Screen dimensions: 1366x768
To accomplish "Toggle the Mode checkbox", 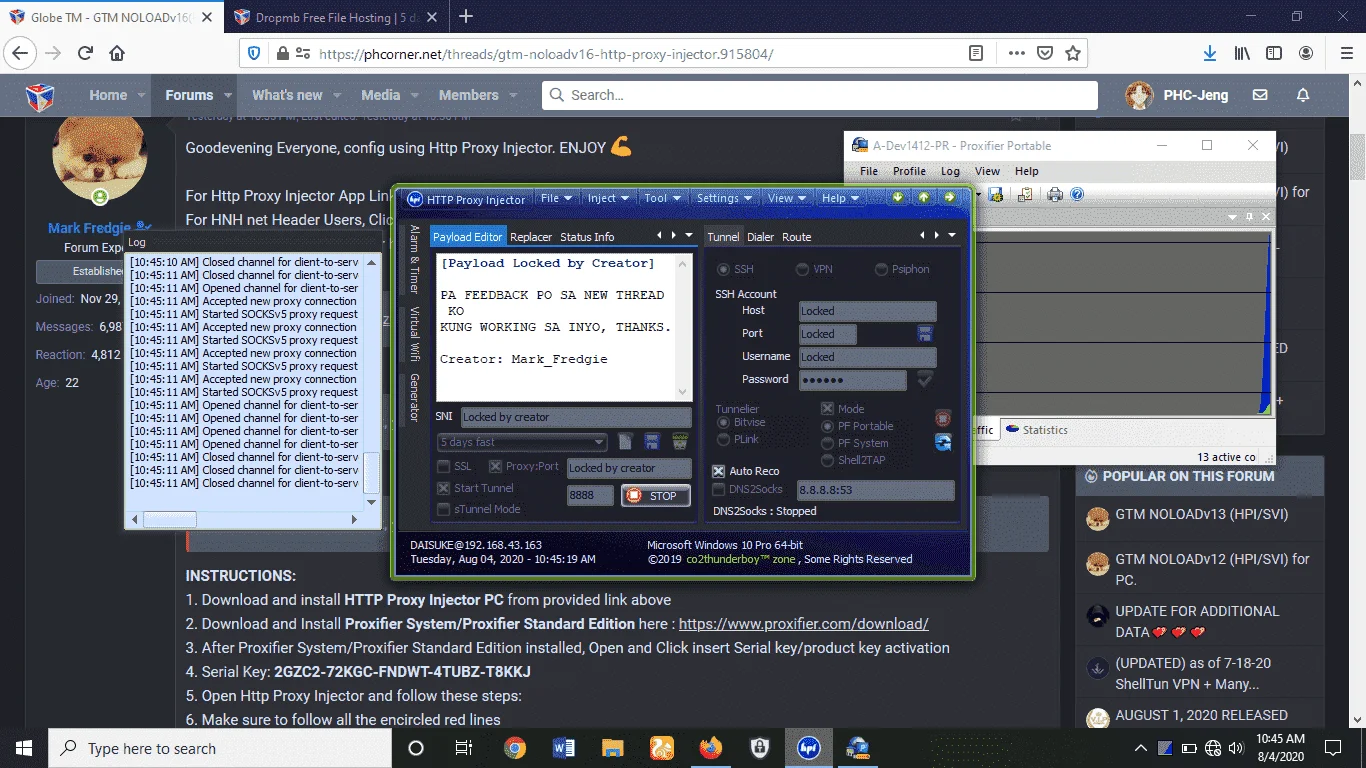I will pos(827,408).
